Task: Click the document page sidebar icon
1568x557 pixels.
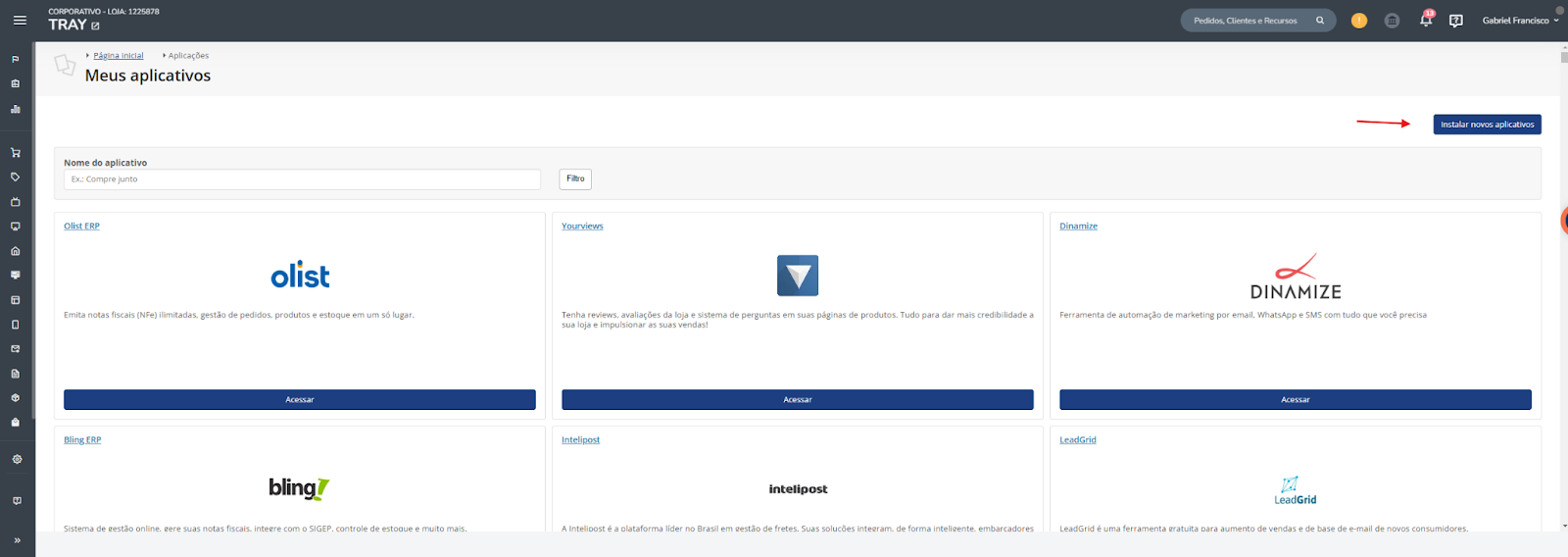Action: click(15, 374)
